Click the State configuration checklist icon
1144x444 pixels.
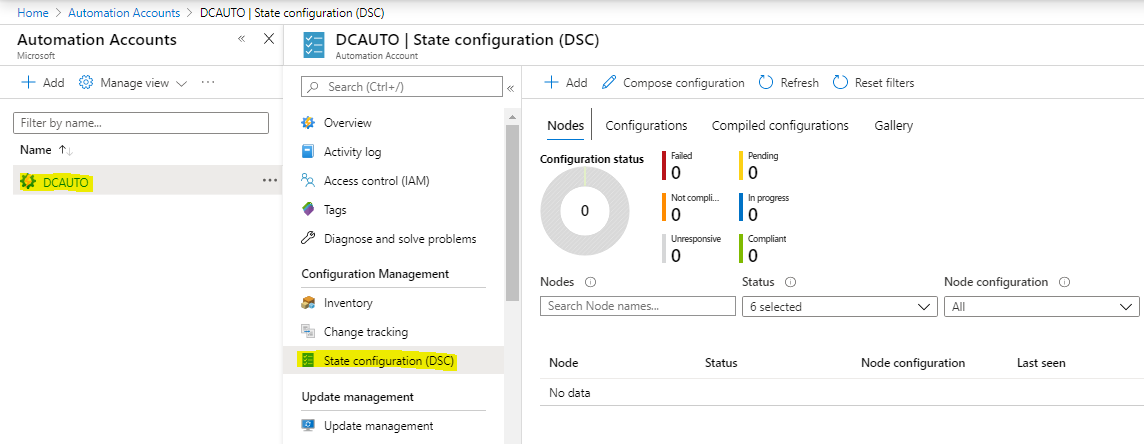[x=308, y=360]
